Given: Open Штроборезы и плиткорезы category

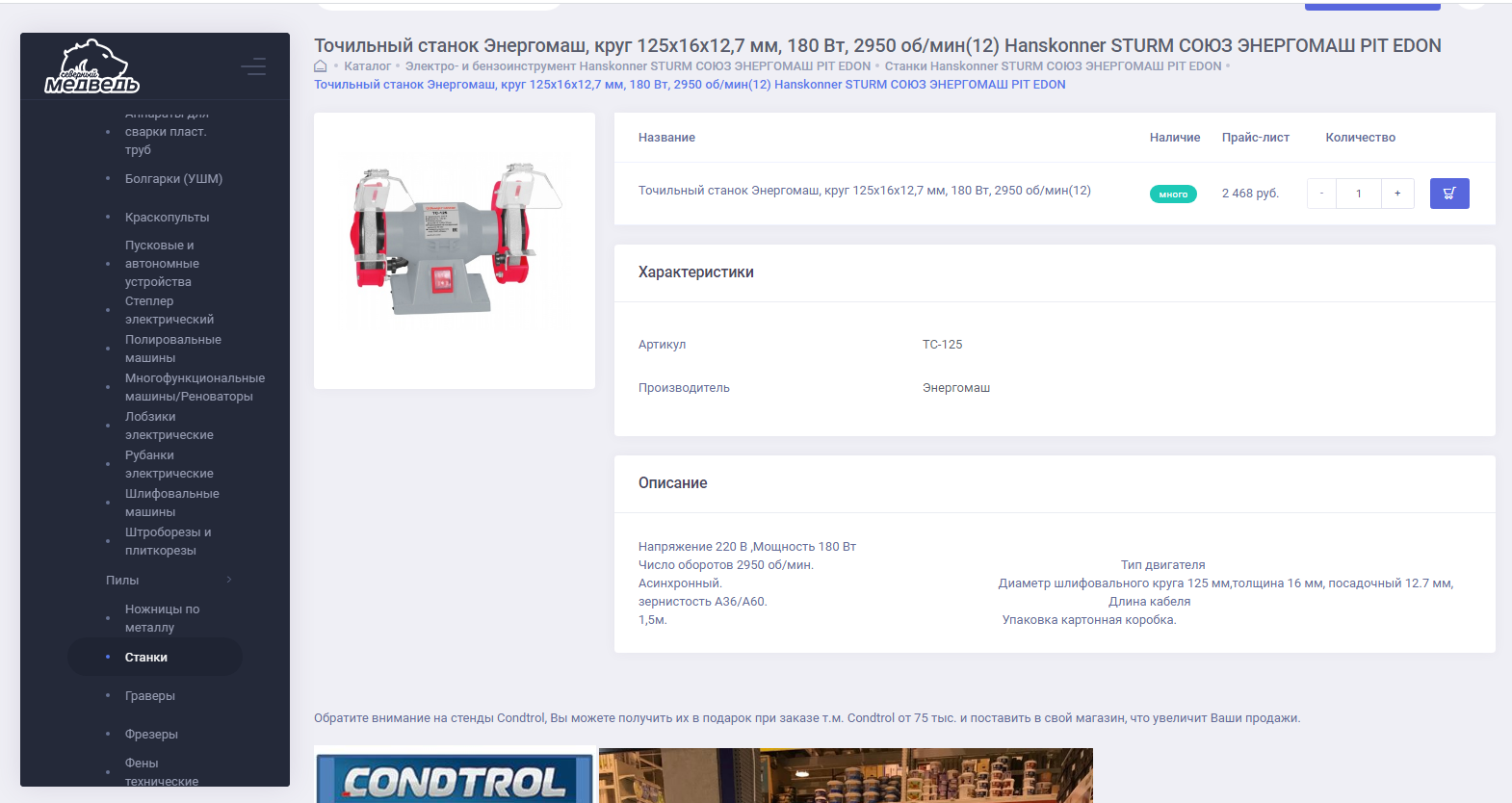Looking at the screenshot, I should pyautogui.click(x=169, y=541).
